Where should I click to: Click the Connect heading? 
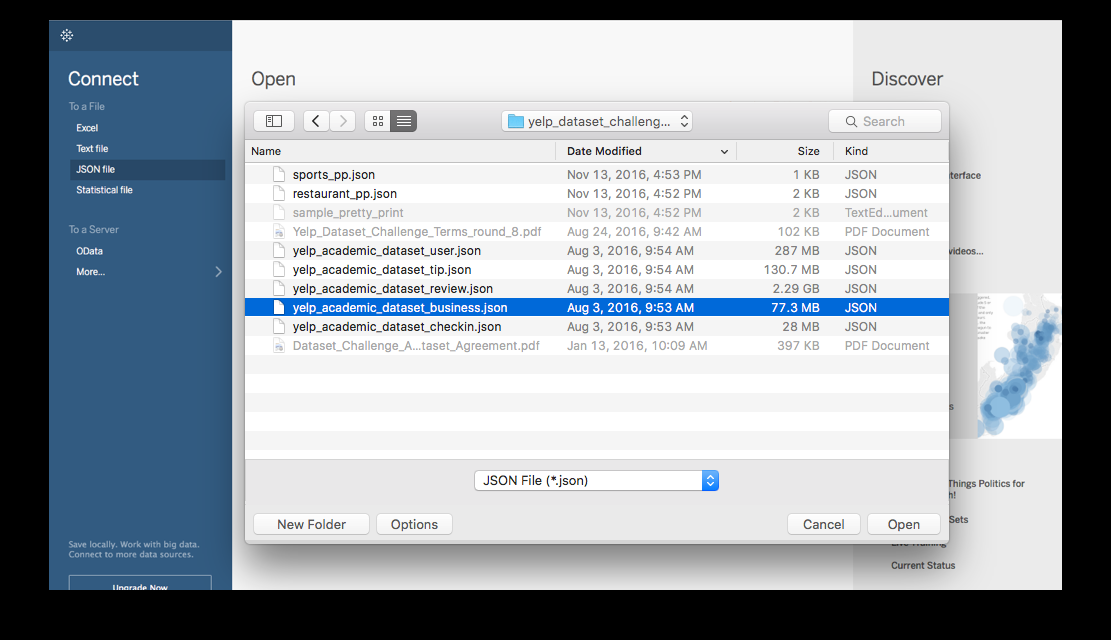click(103, 79)
